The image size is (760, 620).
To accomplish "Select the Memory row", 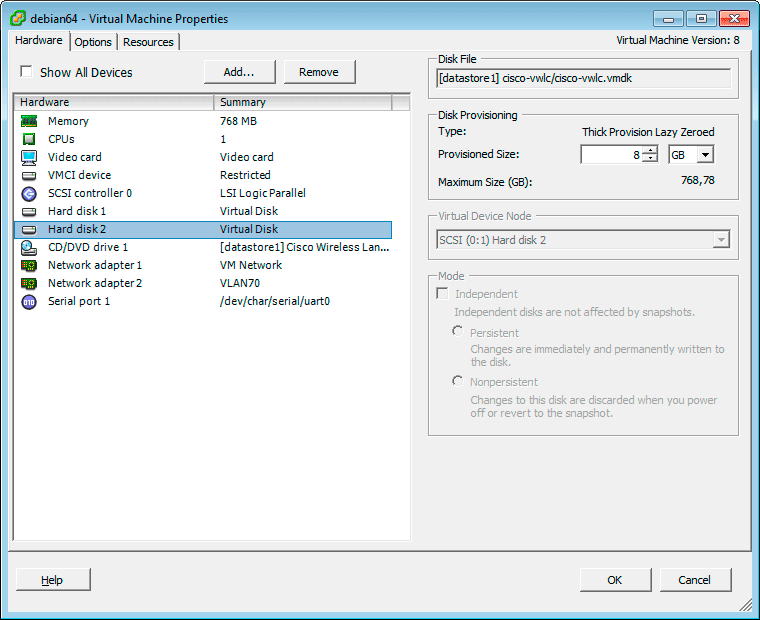I will (x=203, y=121).
